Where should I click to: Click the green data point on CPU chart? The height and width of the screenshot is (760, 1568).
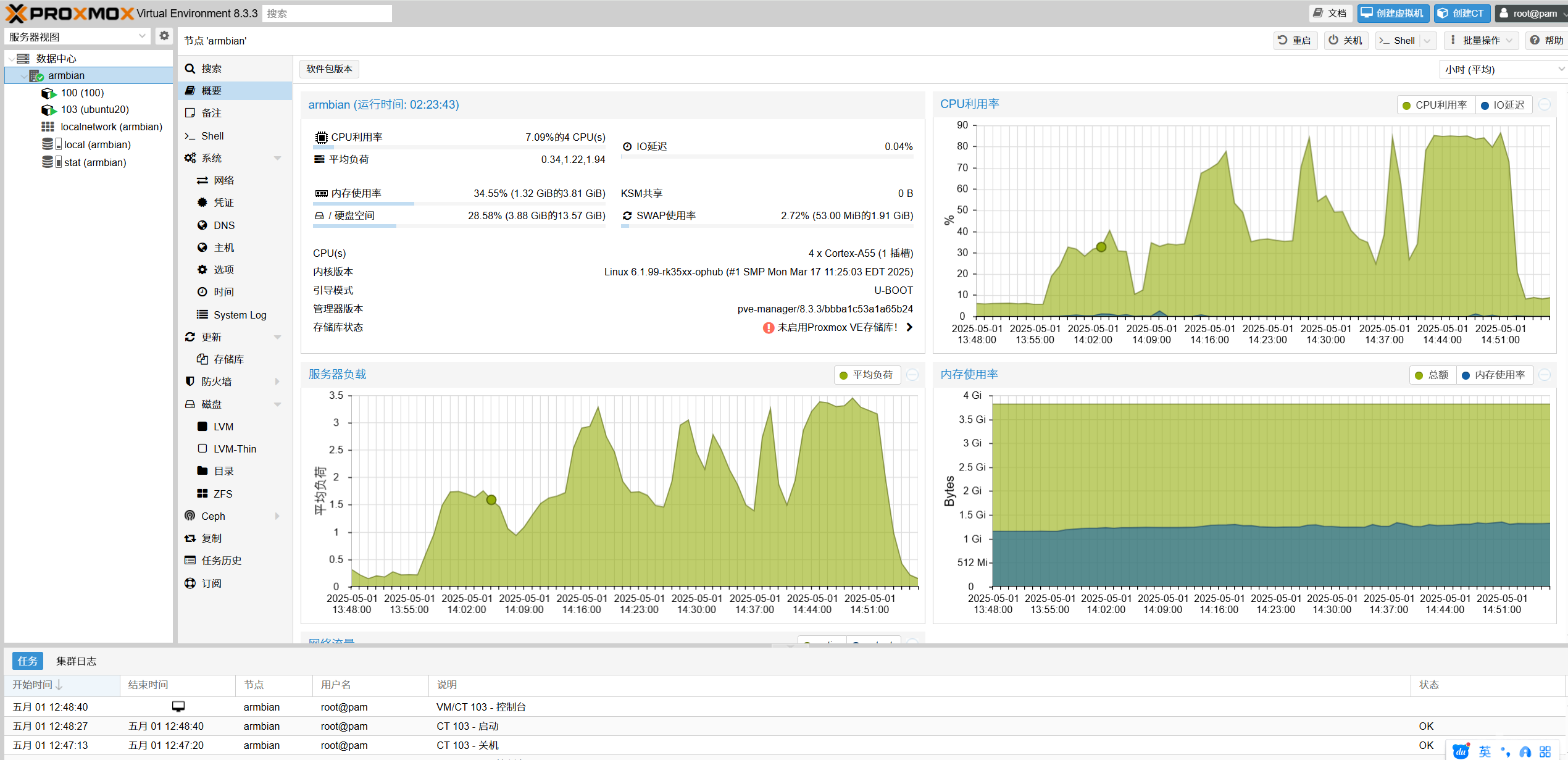coord(1101,247)
